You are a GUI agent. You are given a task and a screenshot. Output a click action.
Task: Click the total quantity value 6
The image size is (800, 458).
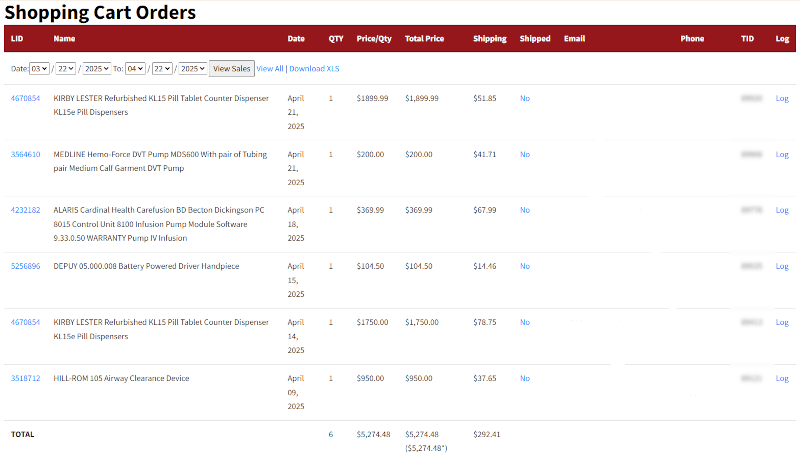click(x=331, y=434)
